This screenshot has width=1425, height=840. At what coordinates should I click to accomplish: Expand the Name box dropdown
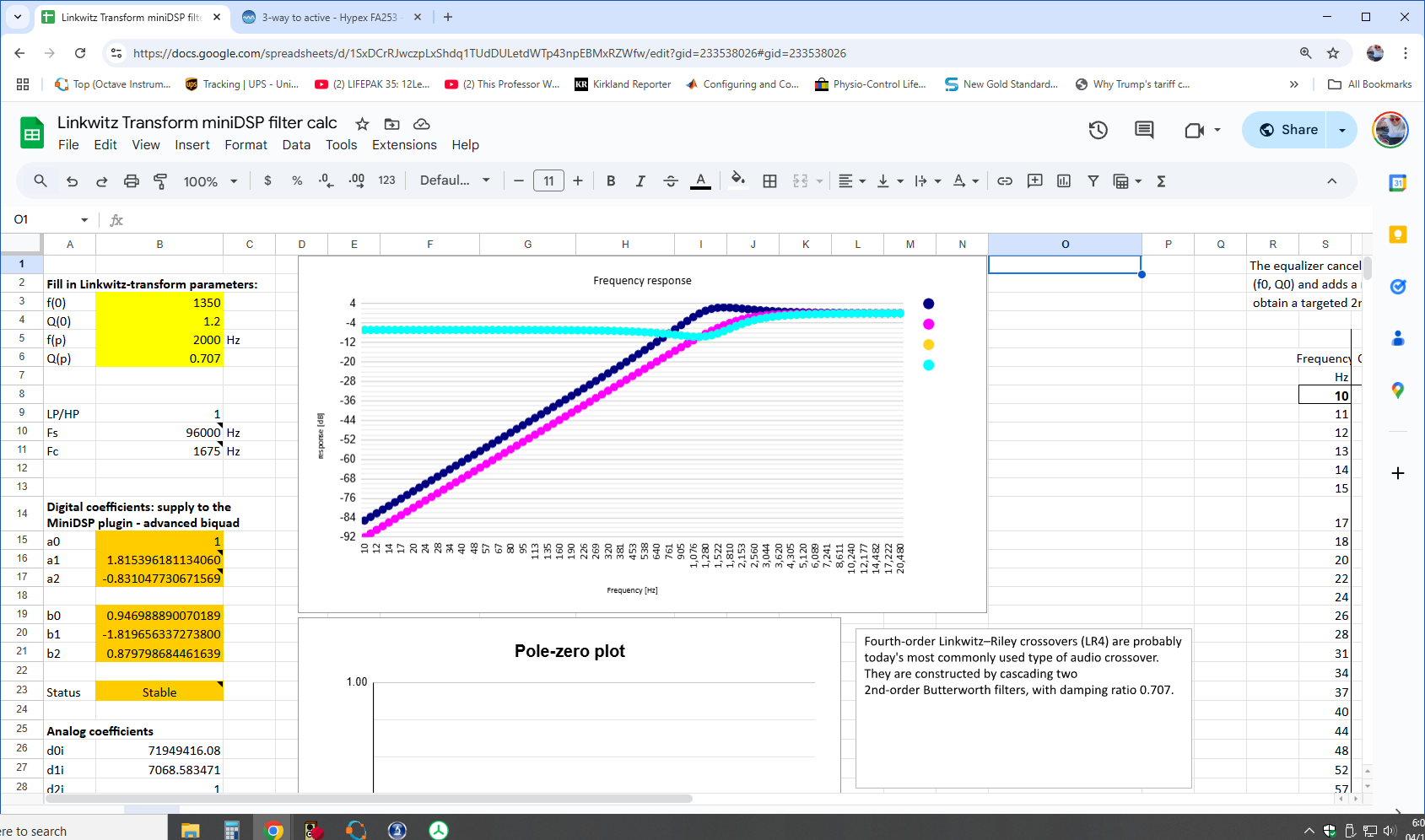84,220
